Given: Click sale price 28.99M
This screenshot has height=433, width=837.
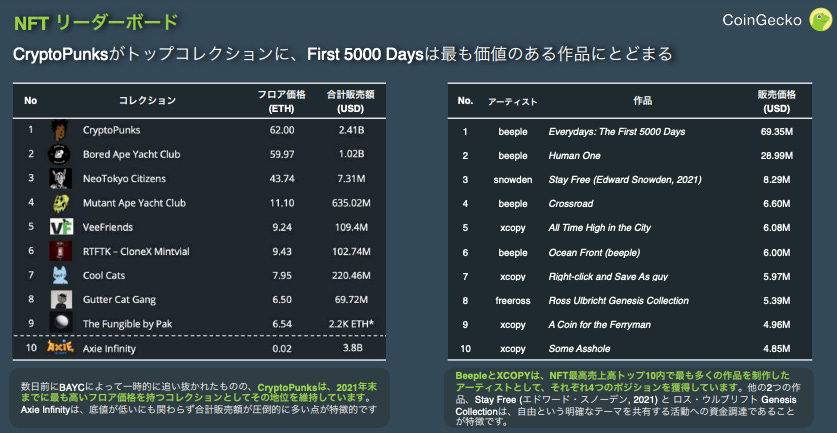Looking at the screenshot, I should point(776,156).
